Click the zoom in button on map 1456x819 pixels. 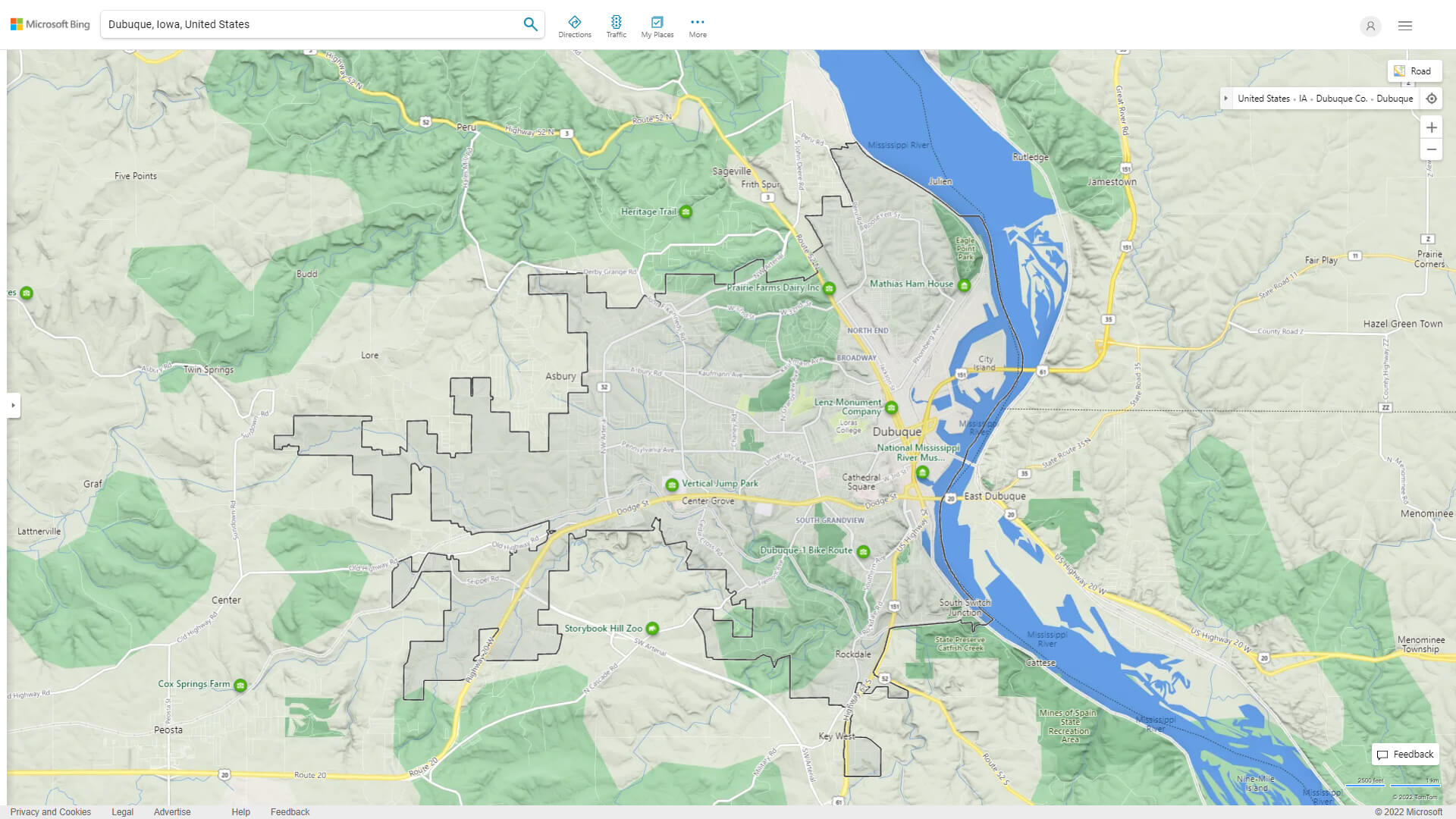point(1432,127)
